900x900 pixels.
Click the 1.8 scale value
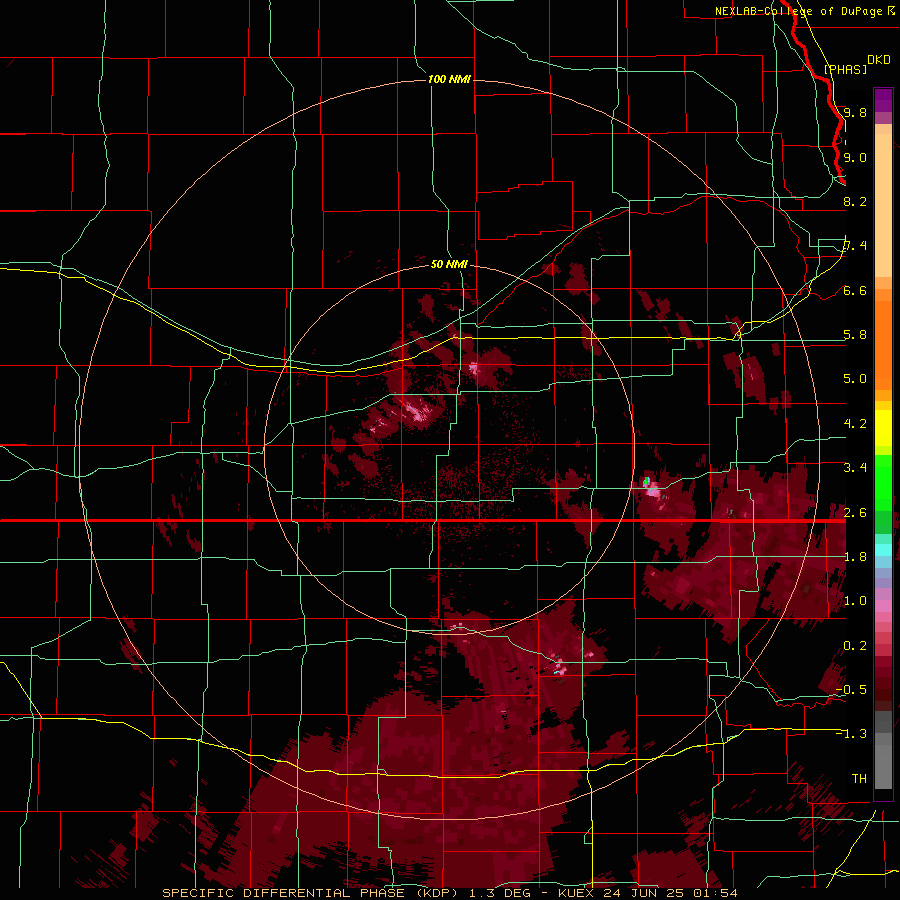point(855,556)
